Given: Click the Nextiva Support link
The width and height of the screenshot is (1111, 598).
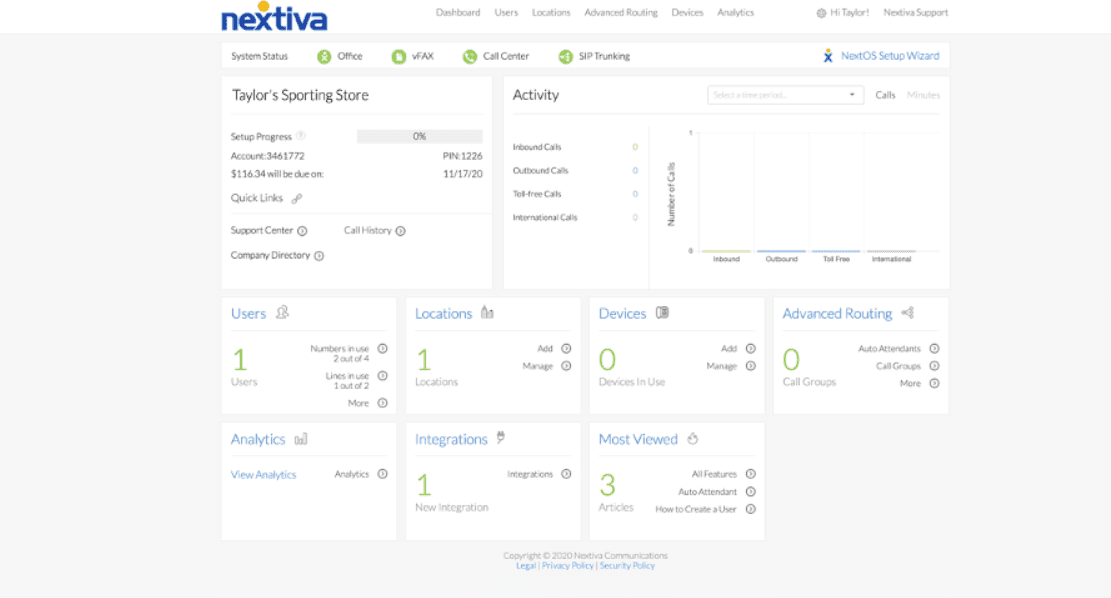Looking at the screenshot, I should pos(915,13).
